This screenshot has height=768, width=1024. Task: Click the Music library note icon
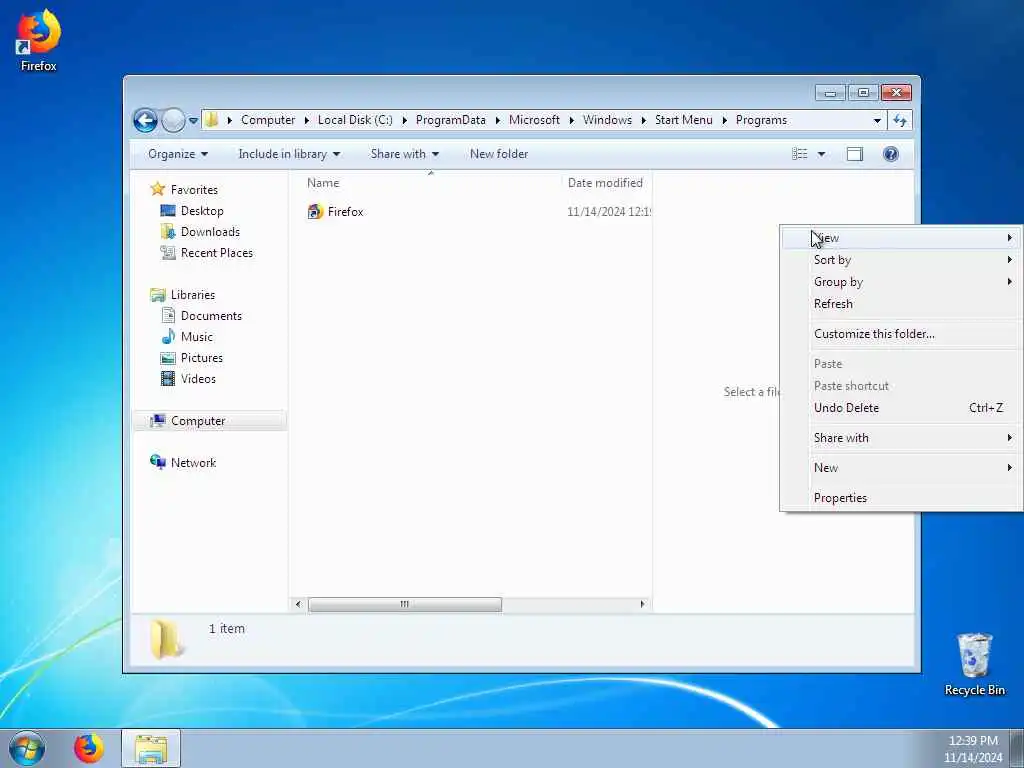(168, 336)
